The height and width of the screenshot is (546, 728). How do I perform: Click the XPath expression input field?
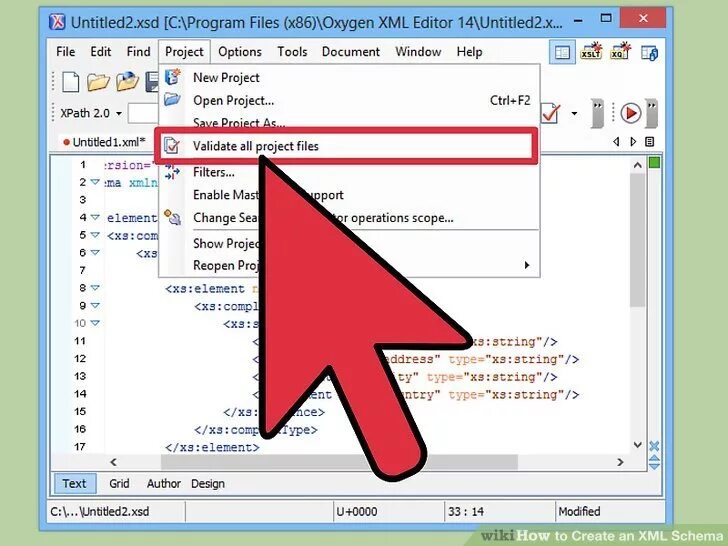tap(143, 113)
